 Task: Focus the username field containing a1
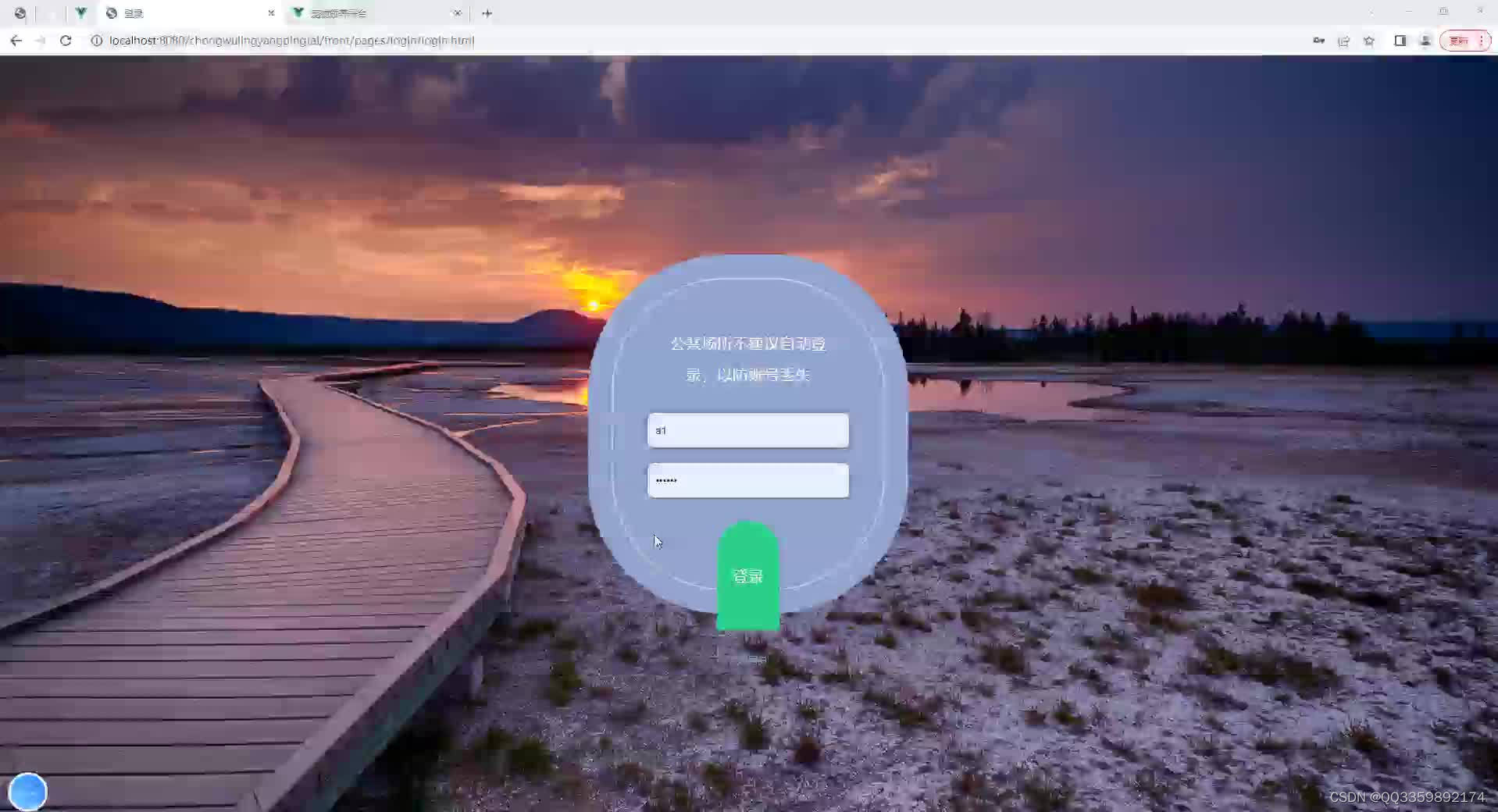pos(747,430)
